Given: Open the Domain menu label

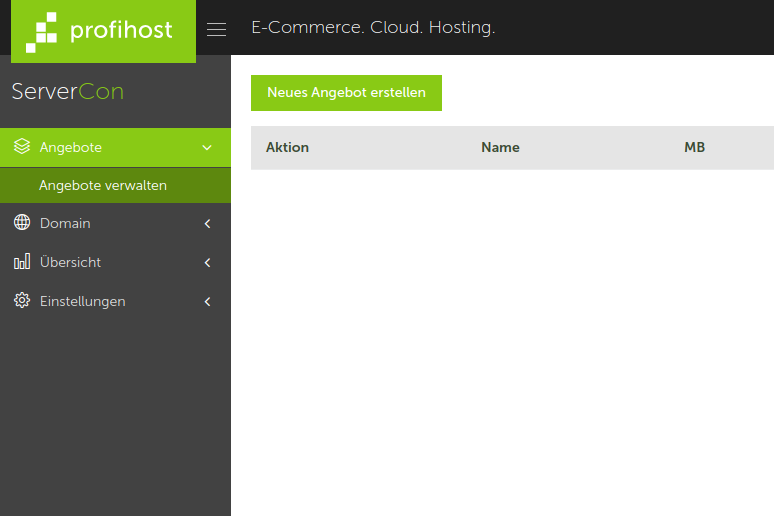Looking at the screenshot, I should coord(65,223).
